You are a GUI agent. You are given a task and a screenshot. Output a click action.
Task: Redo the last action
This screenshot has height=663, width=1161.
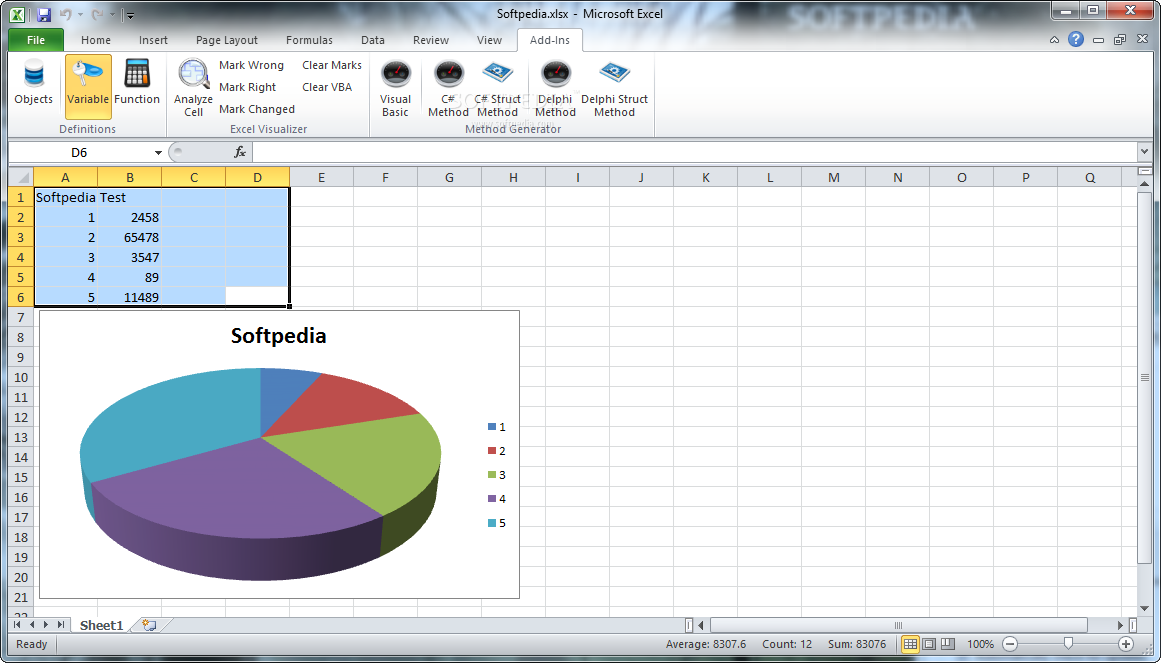click(x=97, y=14)
